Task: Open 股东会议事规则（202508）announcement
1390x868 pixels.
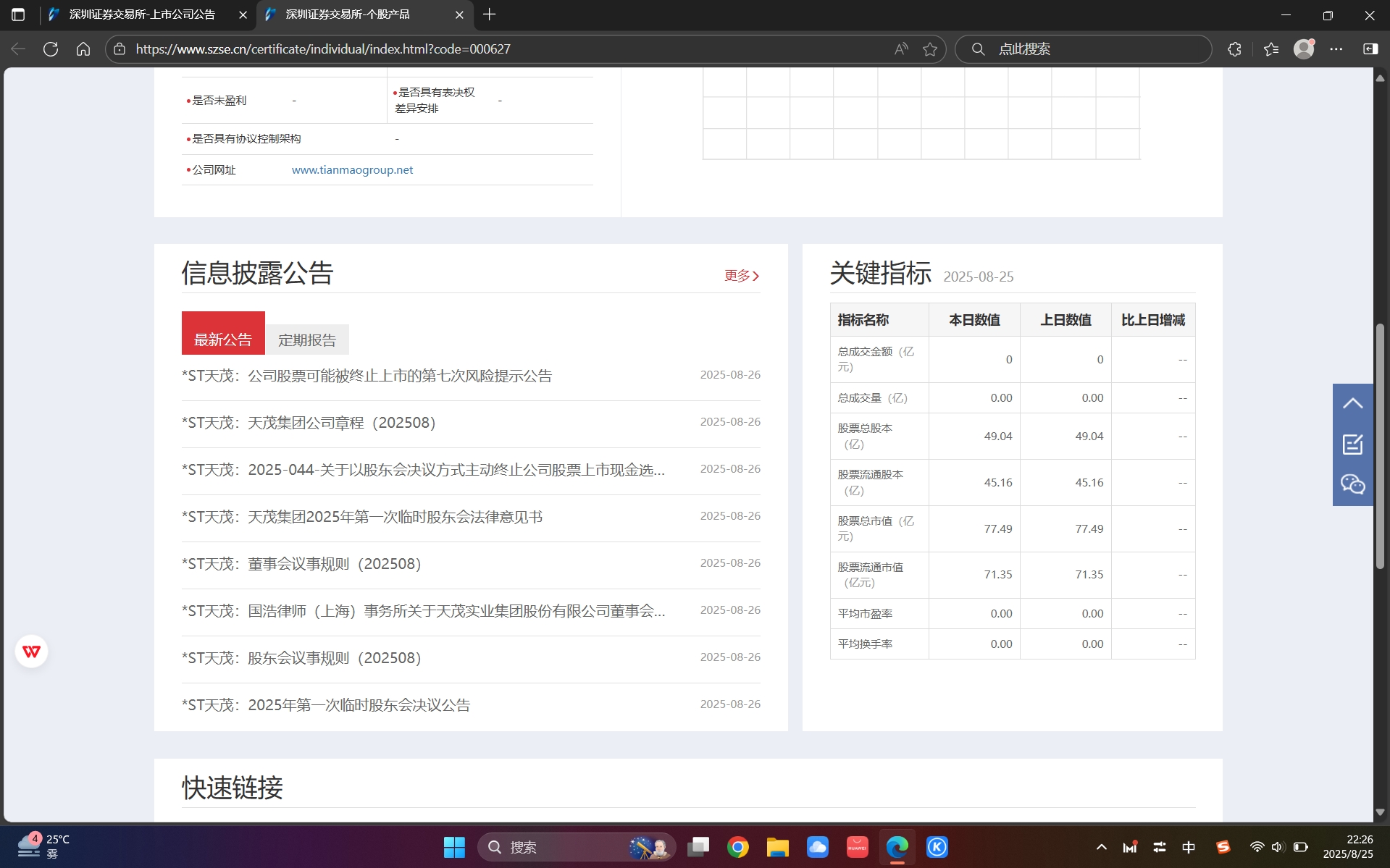Action: (301, 658)
